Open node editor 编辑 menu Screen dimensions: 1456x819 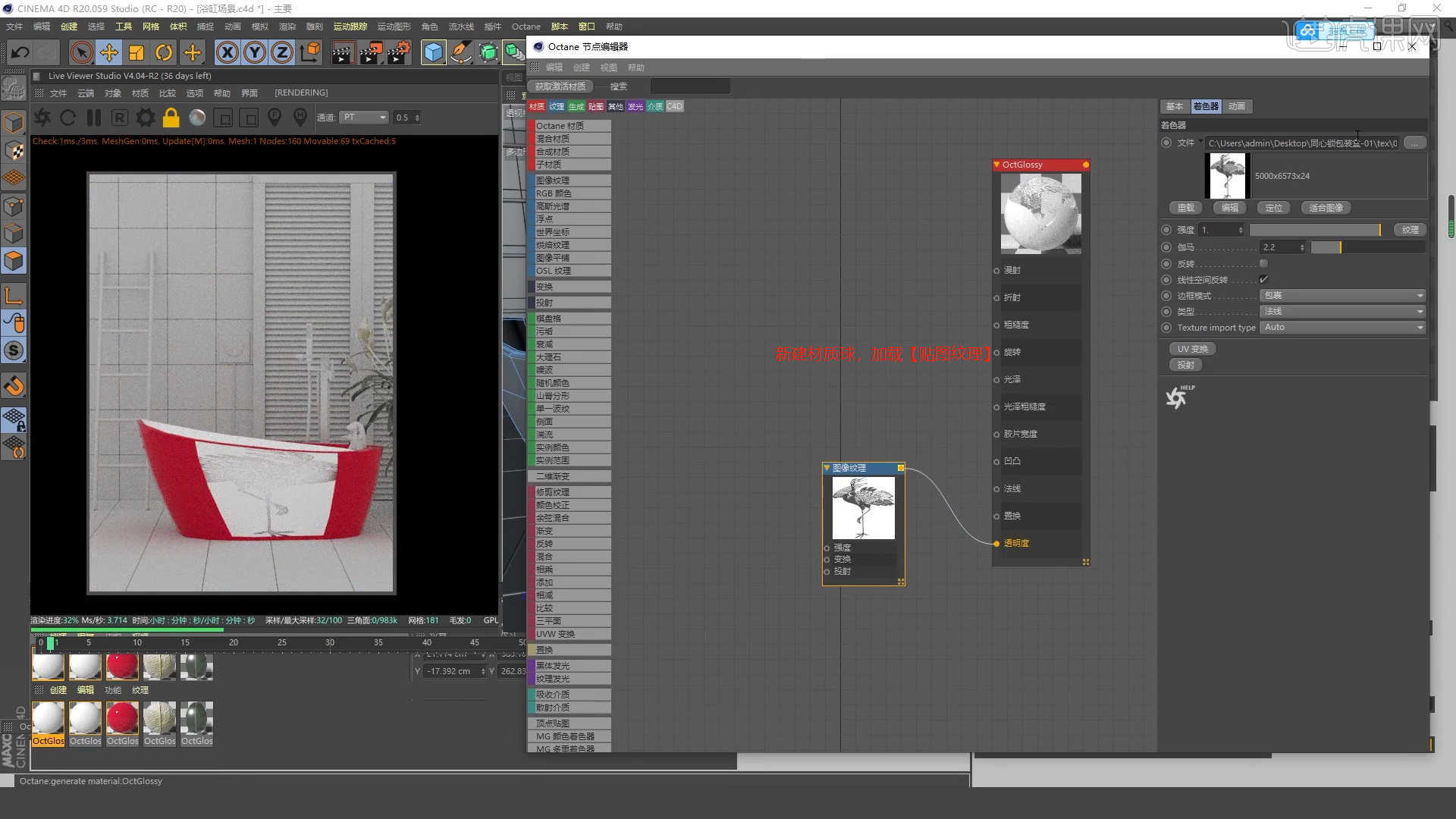click(554, 67)
